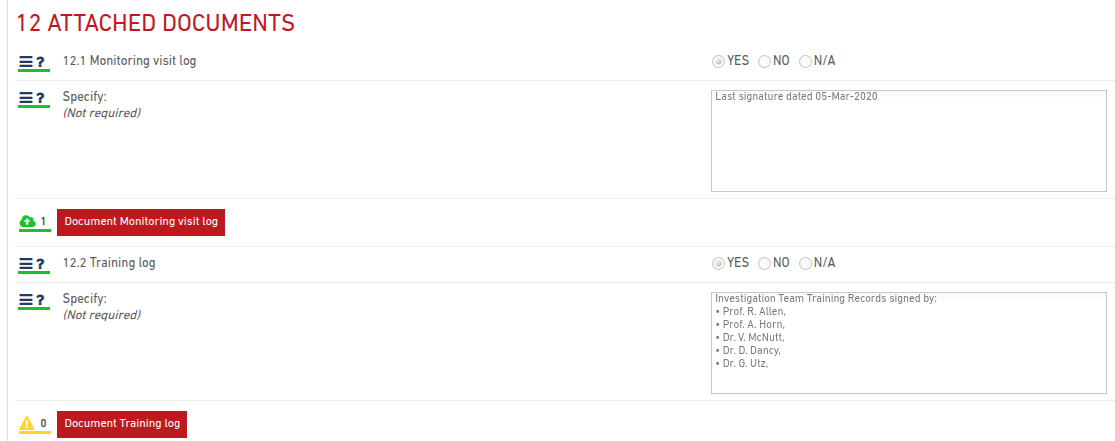The height and width of the screenshot is (441, 1115).
Task: Open the list icon beside 12.1 Monitoring visit log
Action: 26,62
